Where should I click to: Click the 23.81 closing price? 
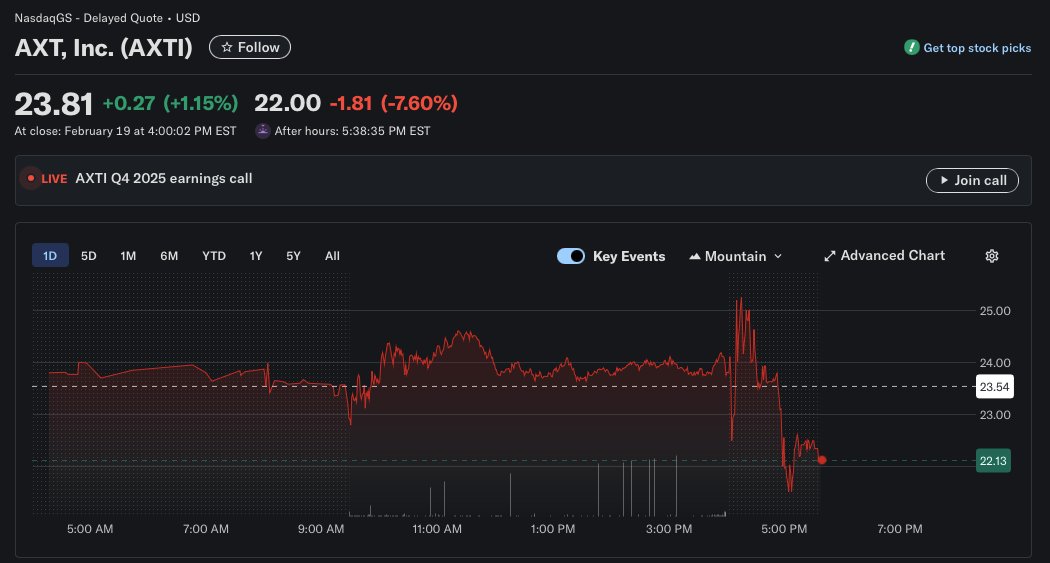pyautogui.click(x=54, y=104)
